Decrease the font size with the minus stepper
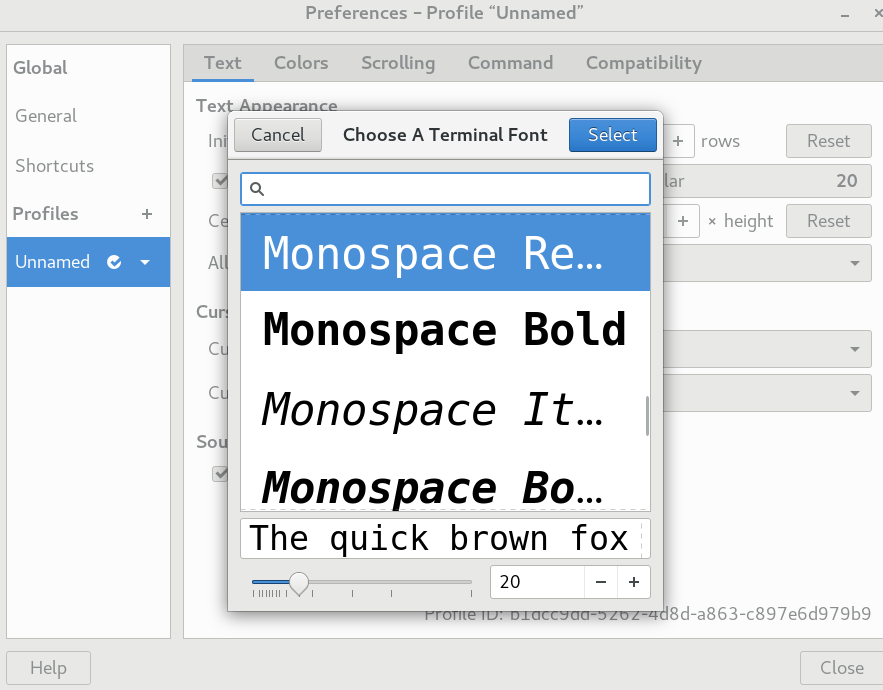The height and width of the screenshot is (690, 883). (601, 581)
